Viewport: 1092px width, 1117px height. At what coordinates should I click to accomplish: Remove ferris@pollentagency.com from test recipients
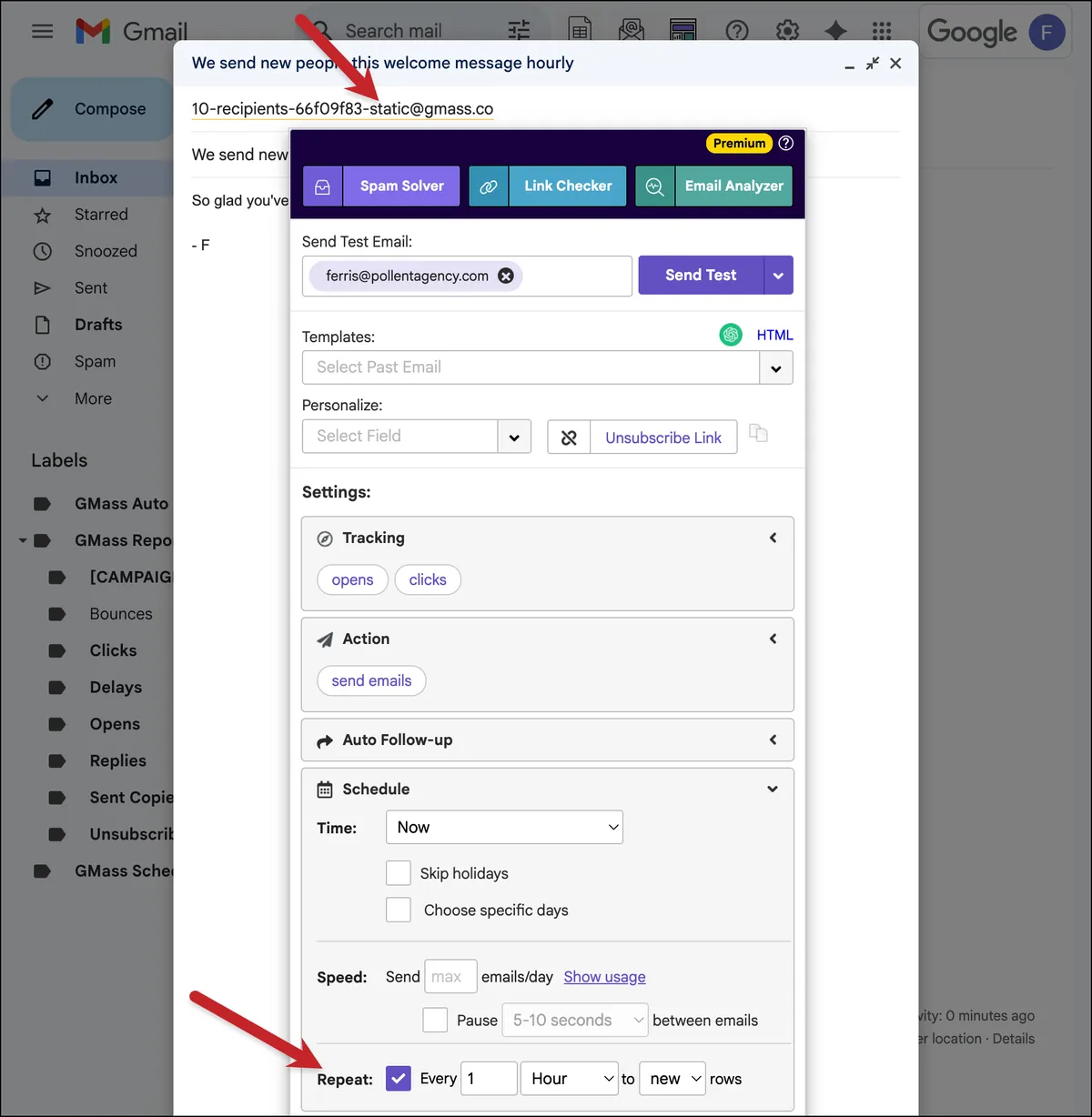click(506, 276)
